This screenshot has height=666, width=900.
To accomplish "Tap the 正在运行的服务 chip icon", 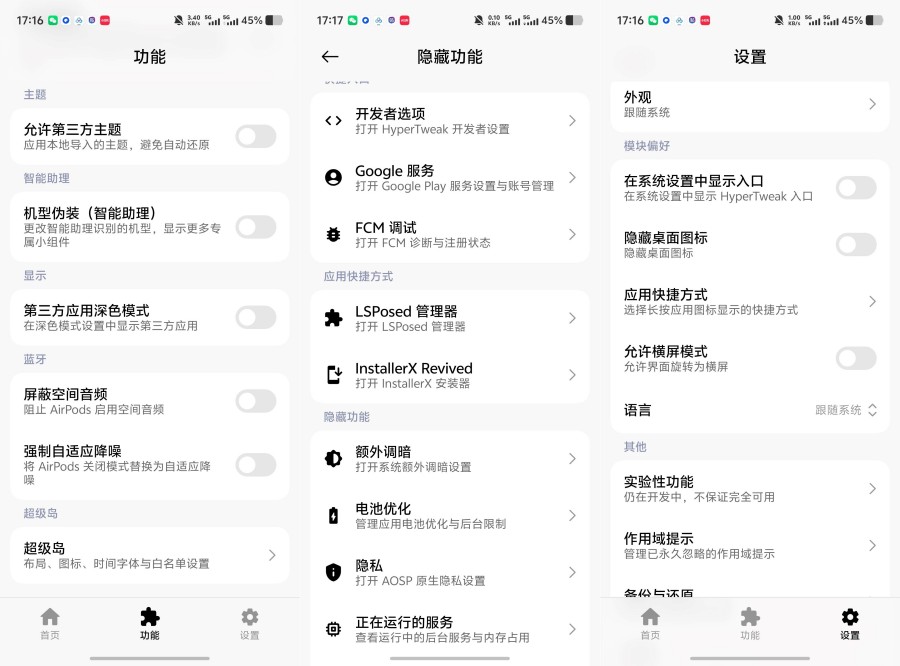I will click(x=333, y=629).
